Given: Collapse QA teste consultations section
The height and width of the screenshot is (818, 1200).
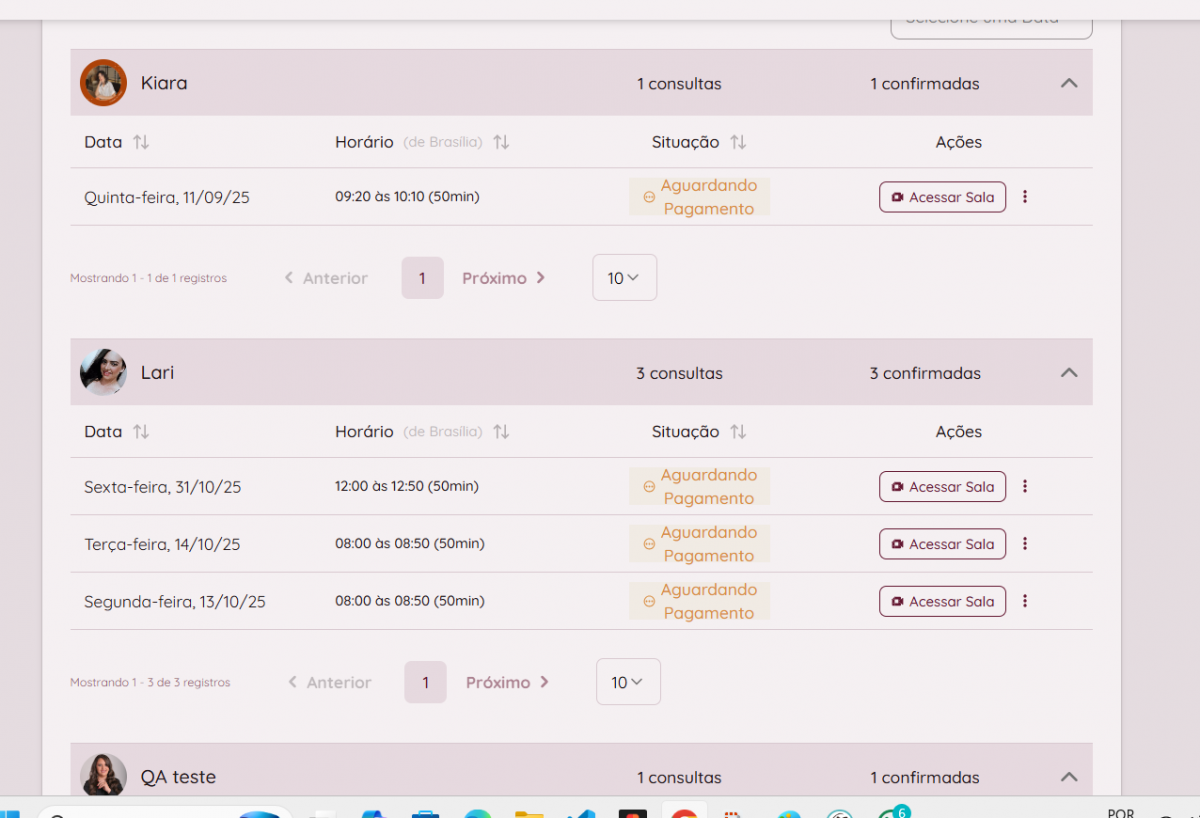Looking at the screenshot, I should (x=1069, y=777).
